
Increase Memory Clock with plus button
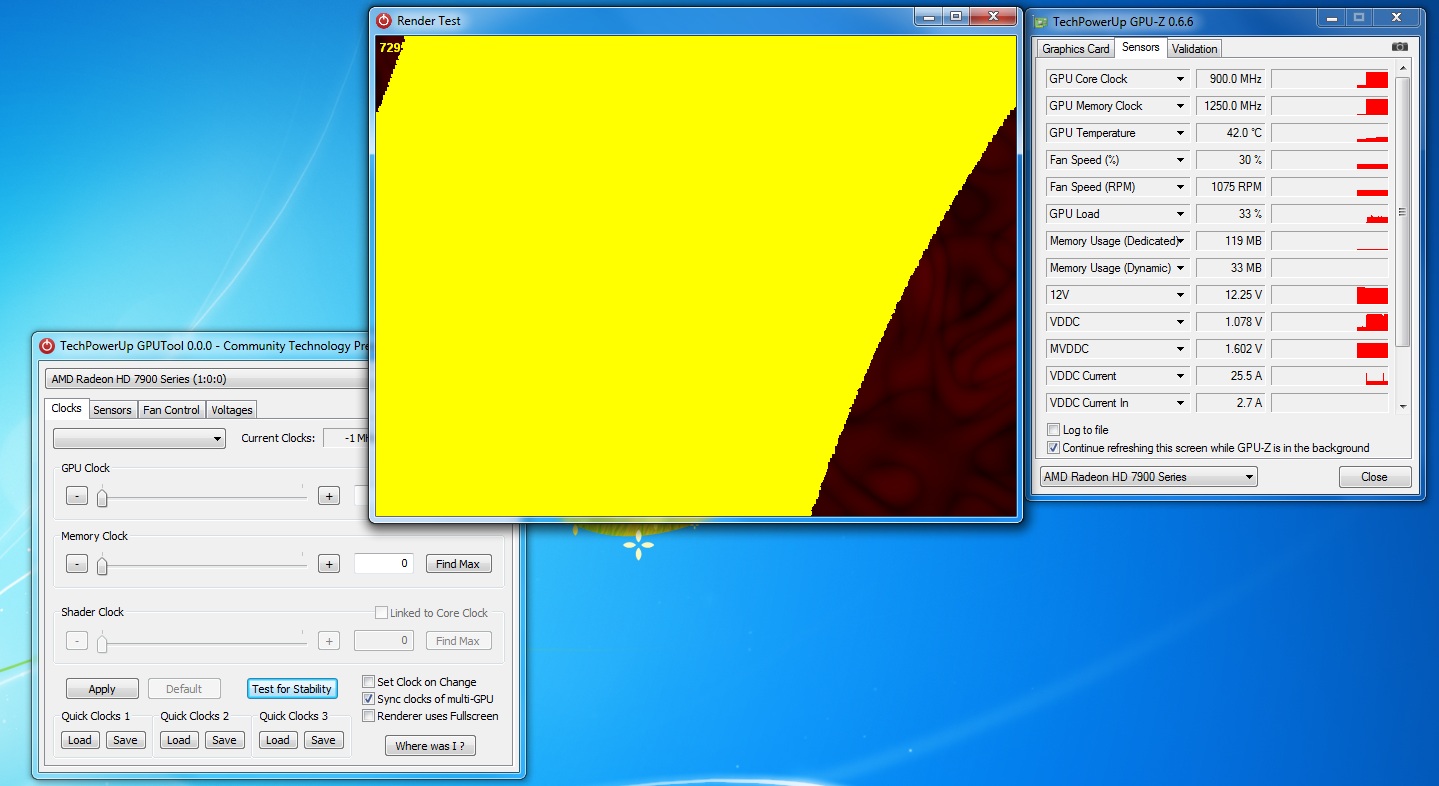328,564
